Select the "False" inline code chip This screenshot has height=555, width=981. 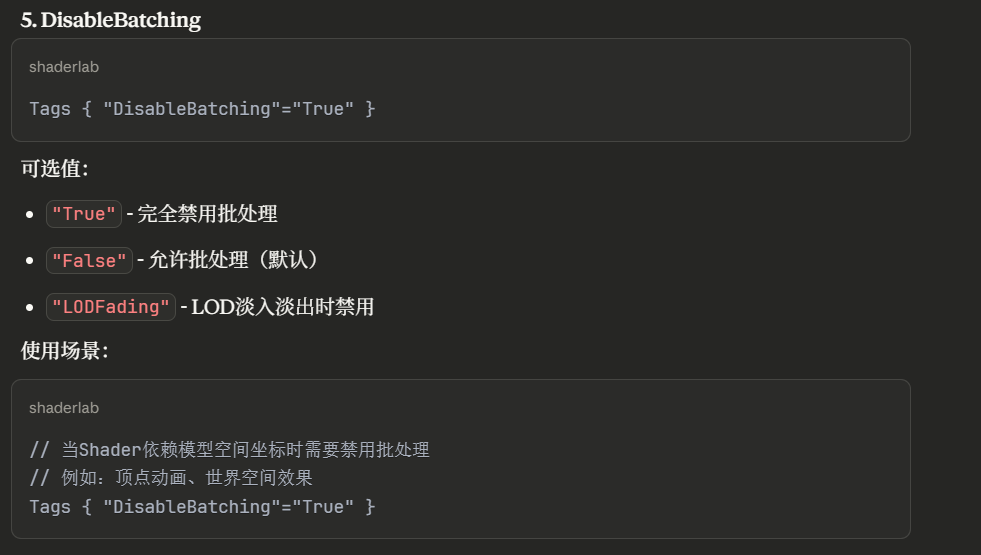89,260
